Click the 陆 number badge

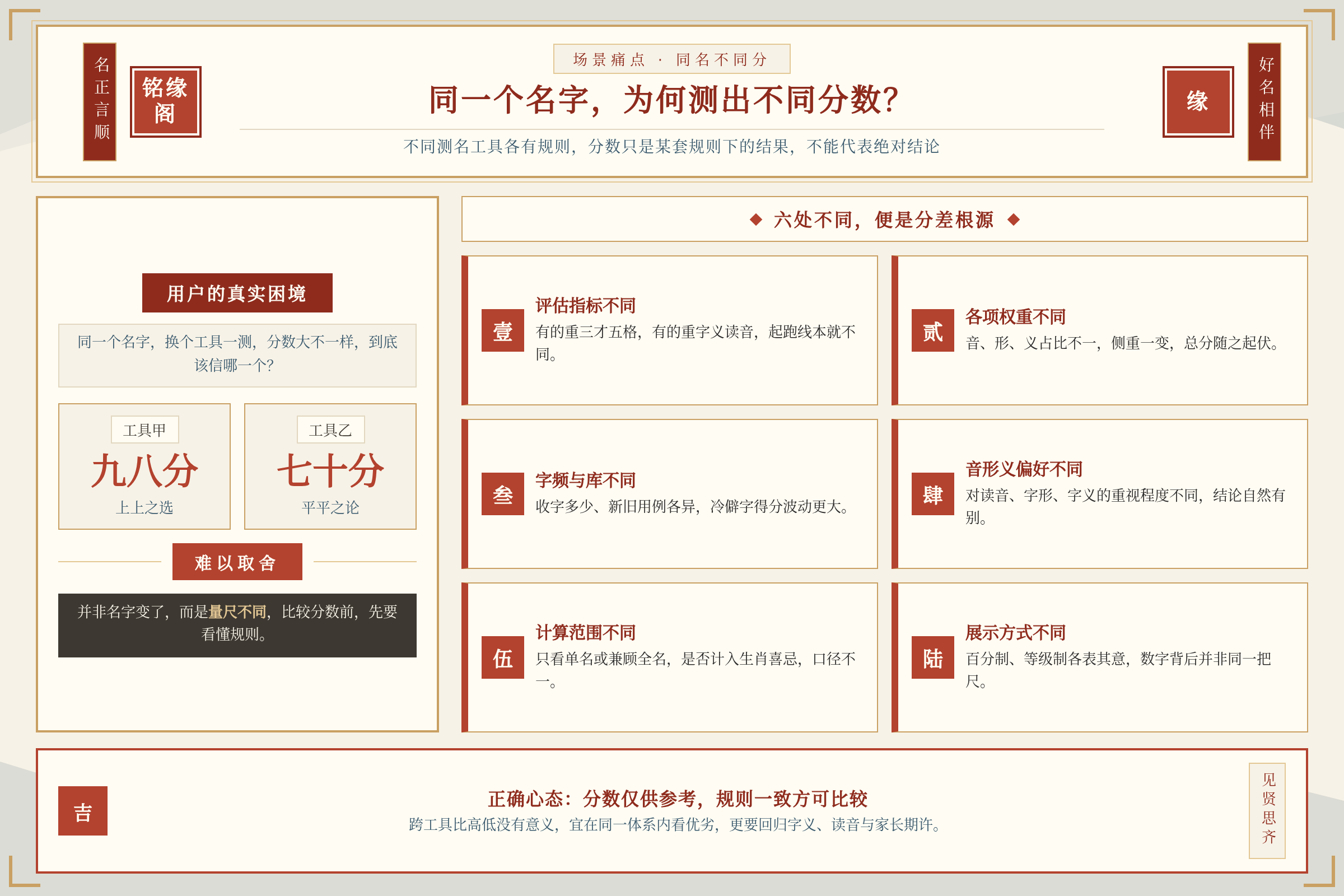(x=932, y=657)
